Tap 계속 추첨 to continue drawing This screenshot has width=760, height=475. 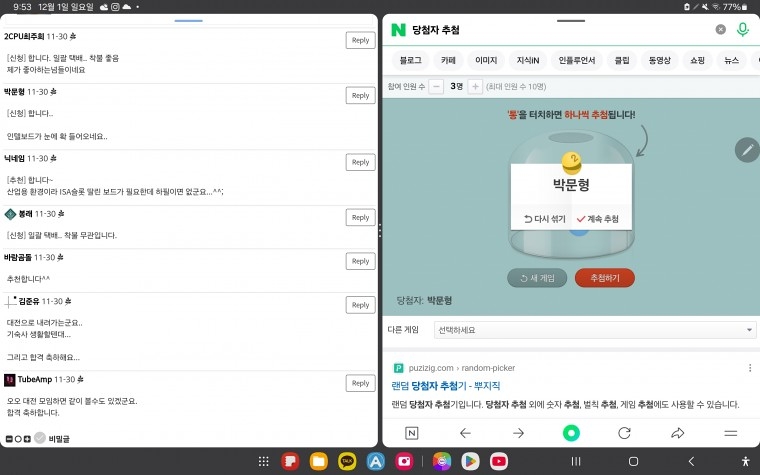click(598, 219)
